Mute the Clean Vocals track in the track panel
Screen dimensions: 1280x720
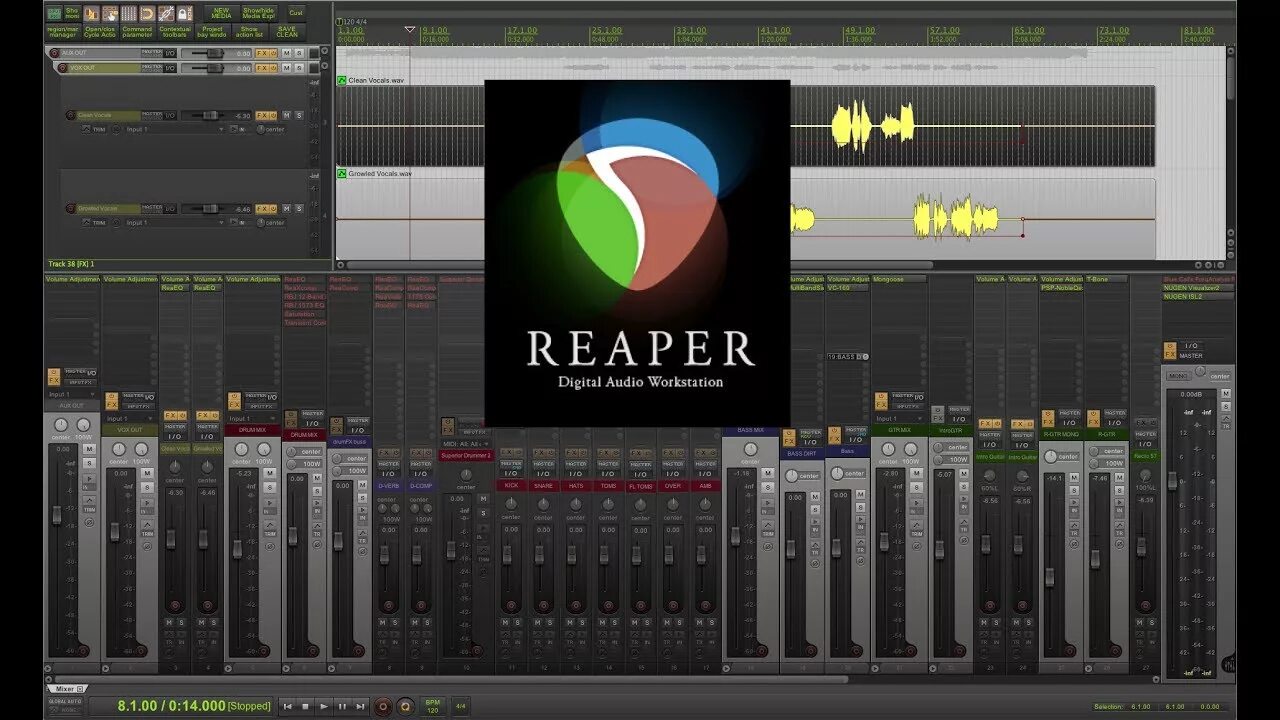coord(286,115)
